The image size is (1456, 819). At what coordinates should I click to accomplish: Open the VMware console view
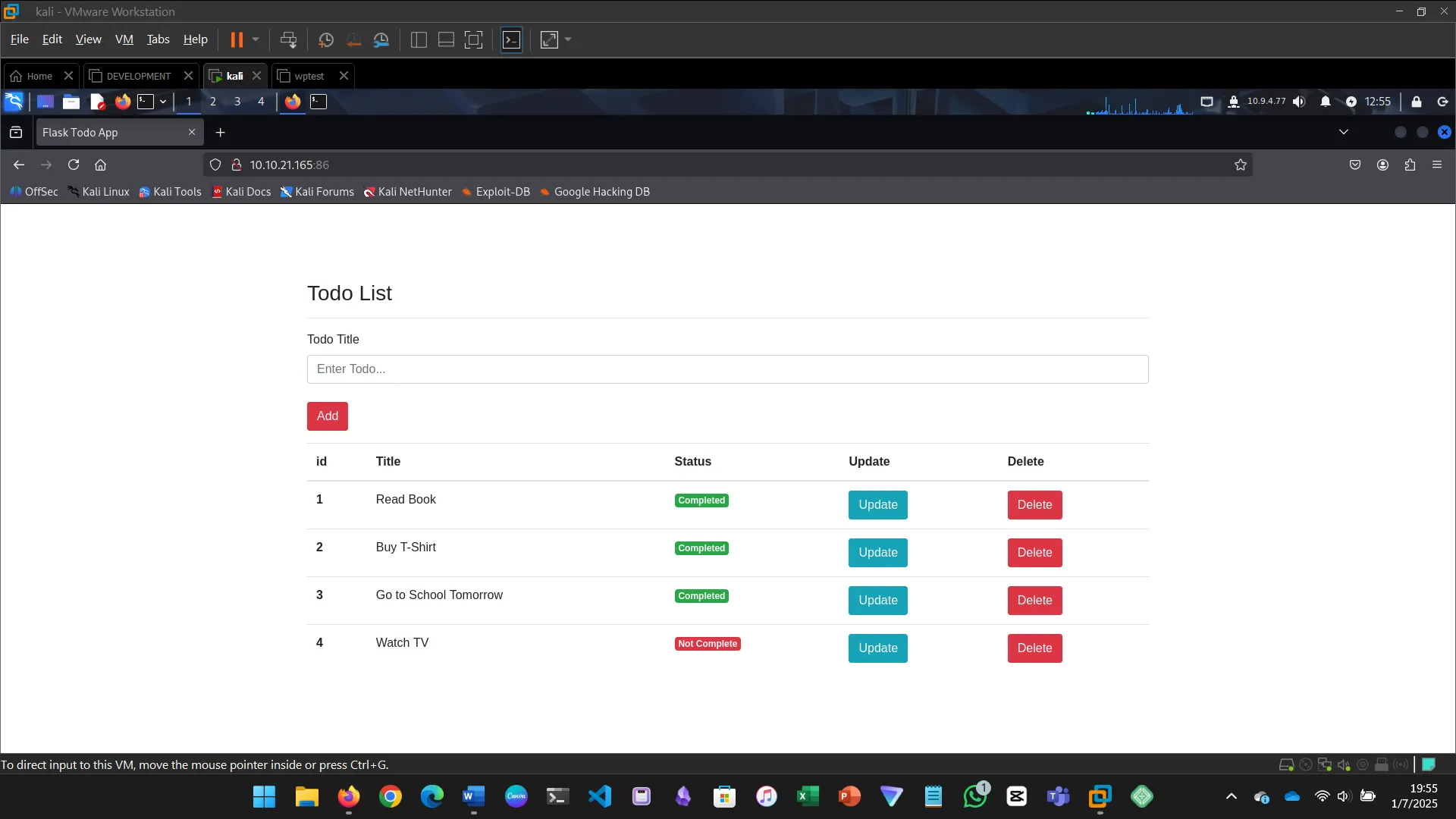[512, 39]
